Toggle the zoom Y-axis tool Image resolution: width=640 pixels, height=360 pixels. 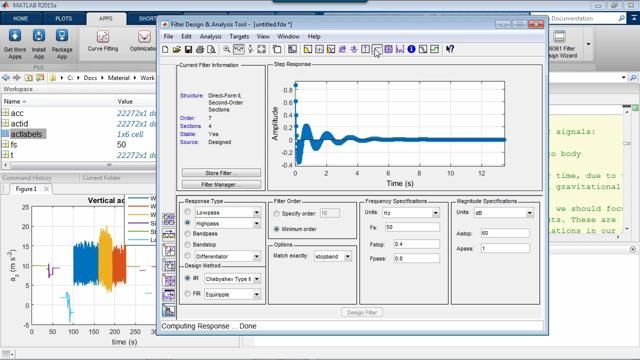click(x=250, y=49)
